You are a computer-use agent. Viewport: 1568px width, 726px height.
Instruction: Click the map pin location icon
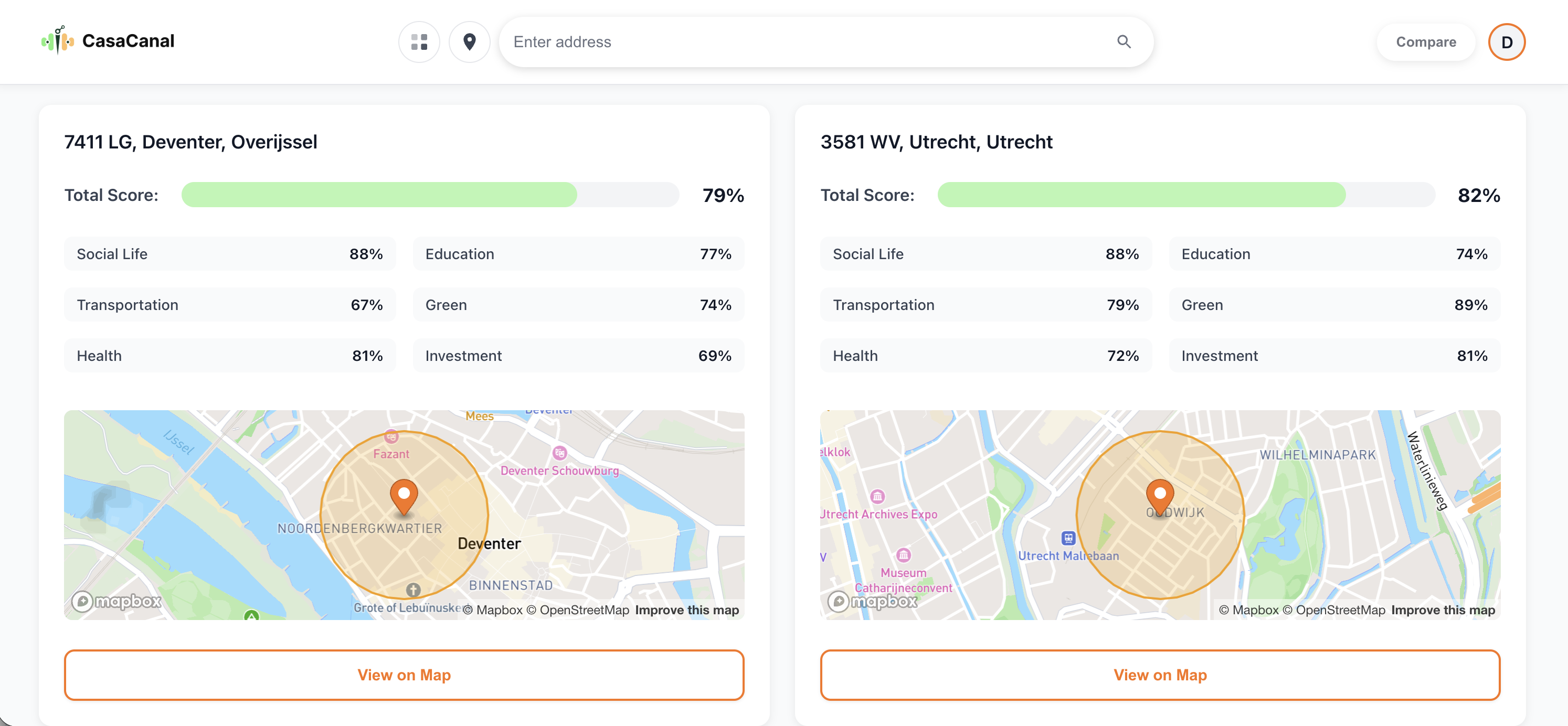(469, 42)
